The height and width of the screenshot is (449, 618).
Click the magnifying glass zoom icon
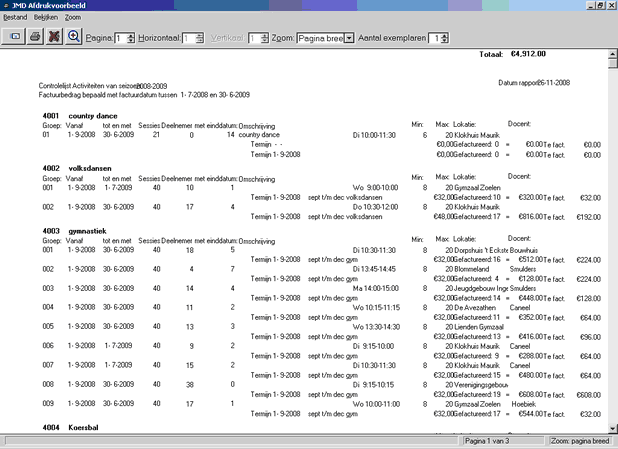[x=74, y=37]
